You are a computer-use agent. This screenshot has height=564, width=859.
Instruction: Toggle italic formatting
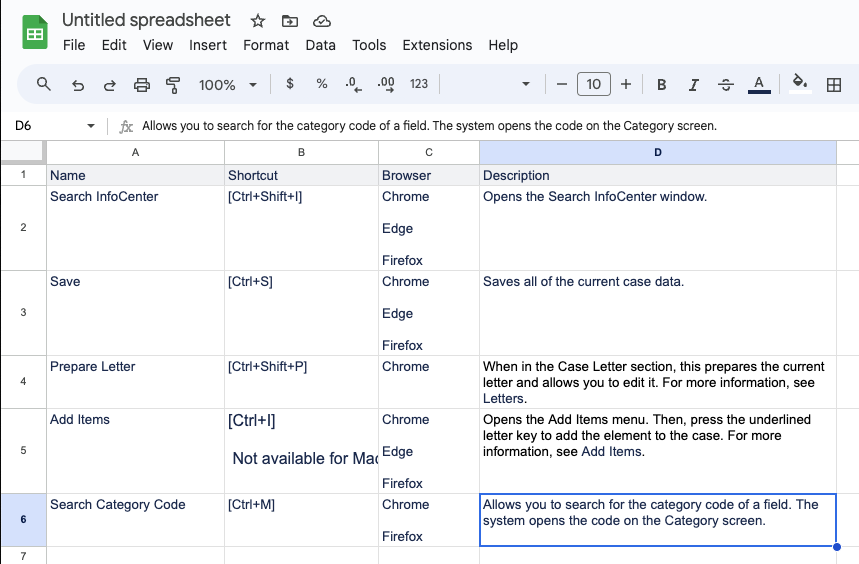coord(693,85)
